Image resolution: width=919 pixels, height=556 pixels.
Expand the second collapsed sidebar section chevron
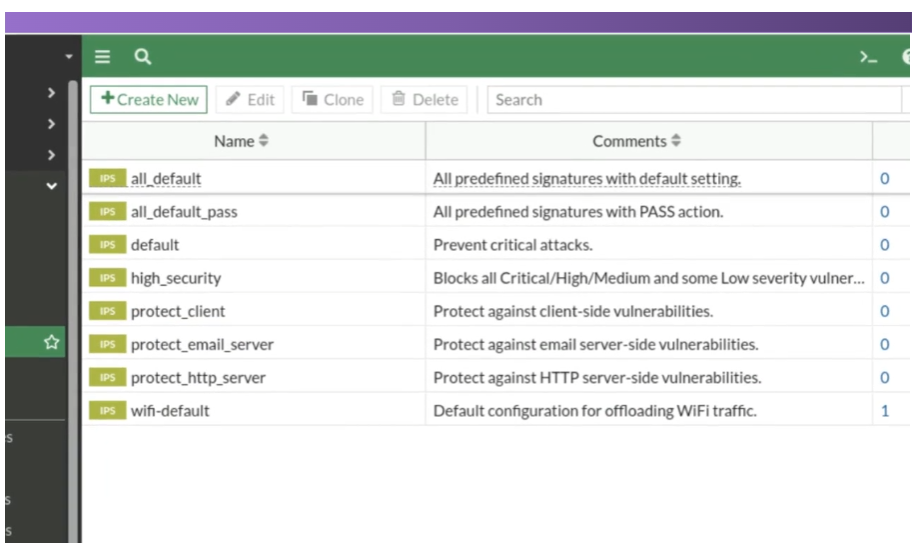tap(52, 124)
